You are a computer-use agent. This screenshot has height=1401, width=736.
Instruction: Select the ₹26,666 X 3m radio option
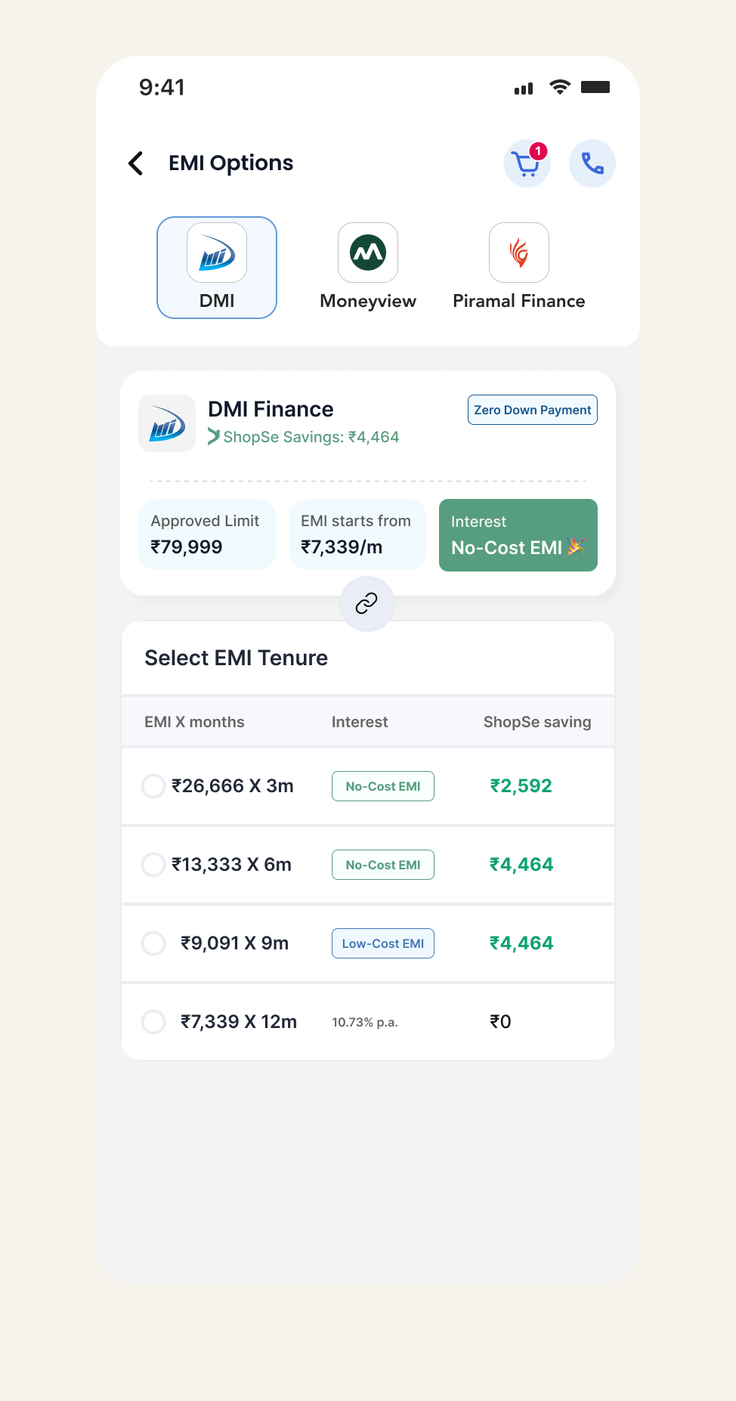(x=153, y=786)
